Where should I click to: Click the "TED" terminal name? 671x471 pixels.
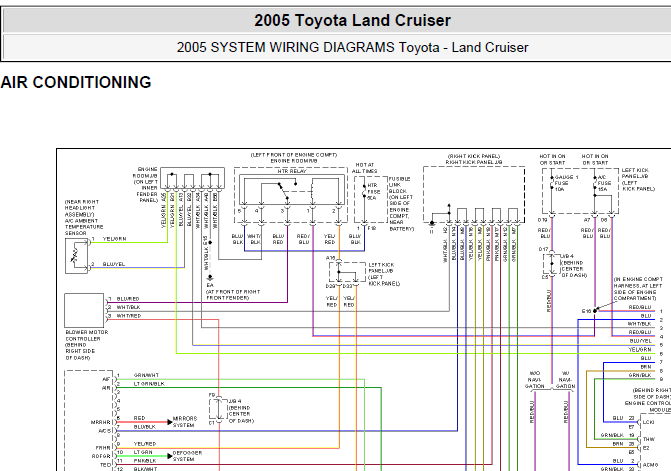click(105, 465)
